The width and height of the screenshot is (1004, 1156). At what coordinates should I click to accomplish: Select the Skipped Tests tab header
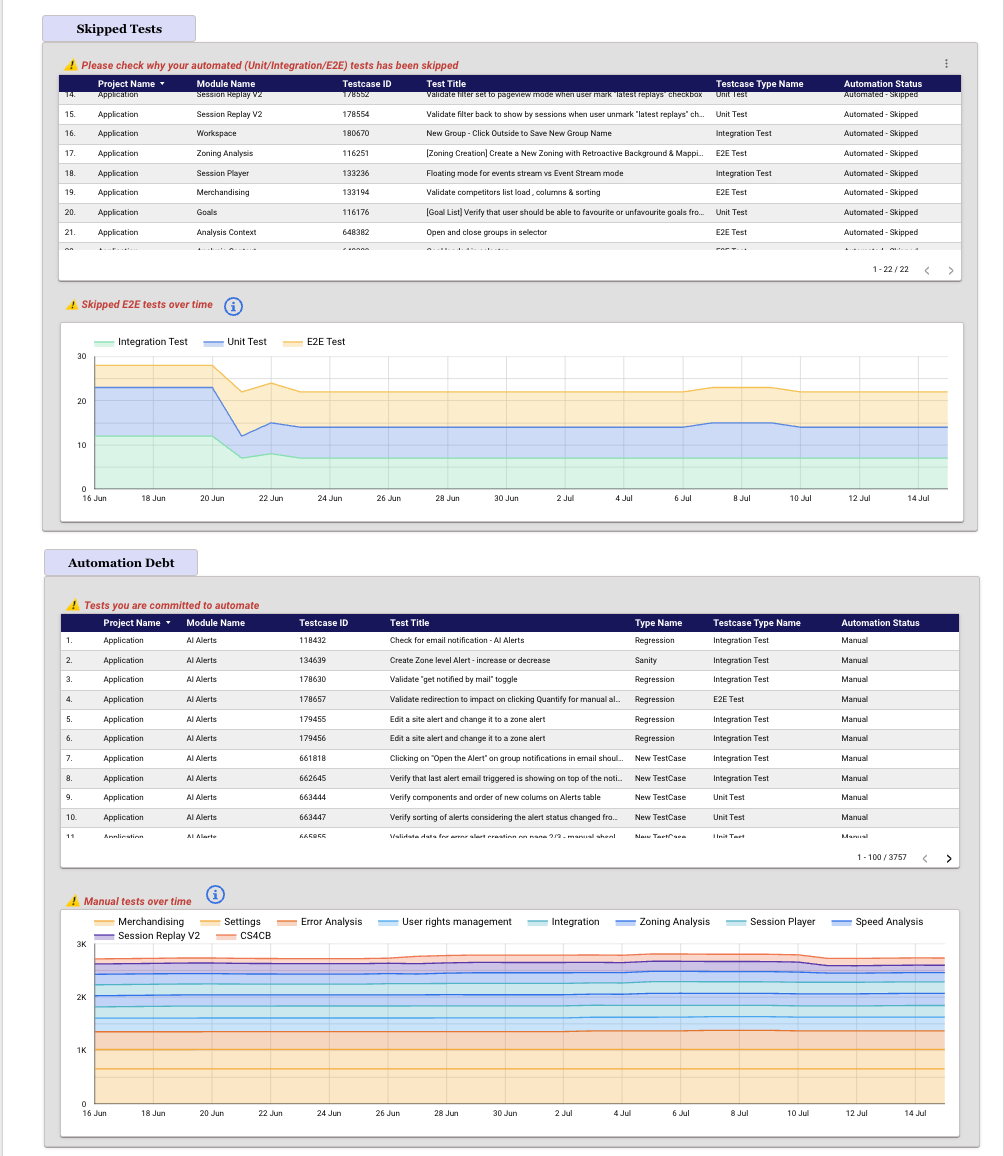[x=117, y=28]
